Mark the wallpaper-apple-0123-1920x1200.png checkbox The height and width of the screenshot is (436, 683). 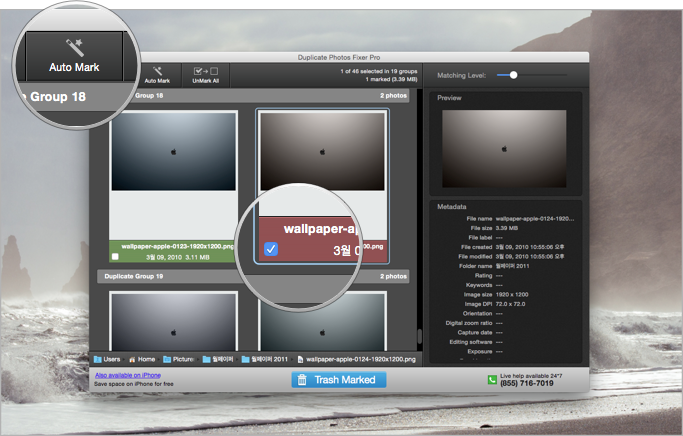click(x=115, y=257)
